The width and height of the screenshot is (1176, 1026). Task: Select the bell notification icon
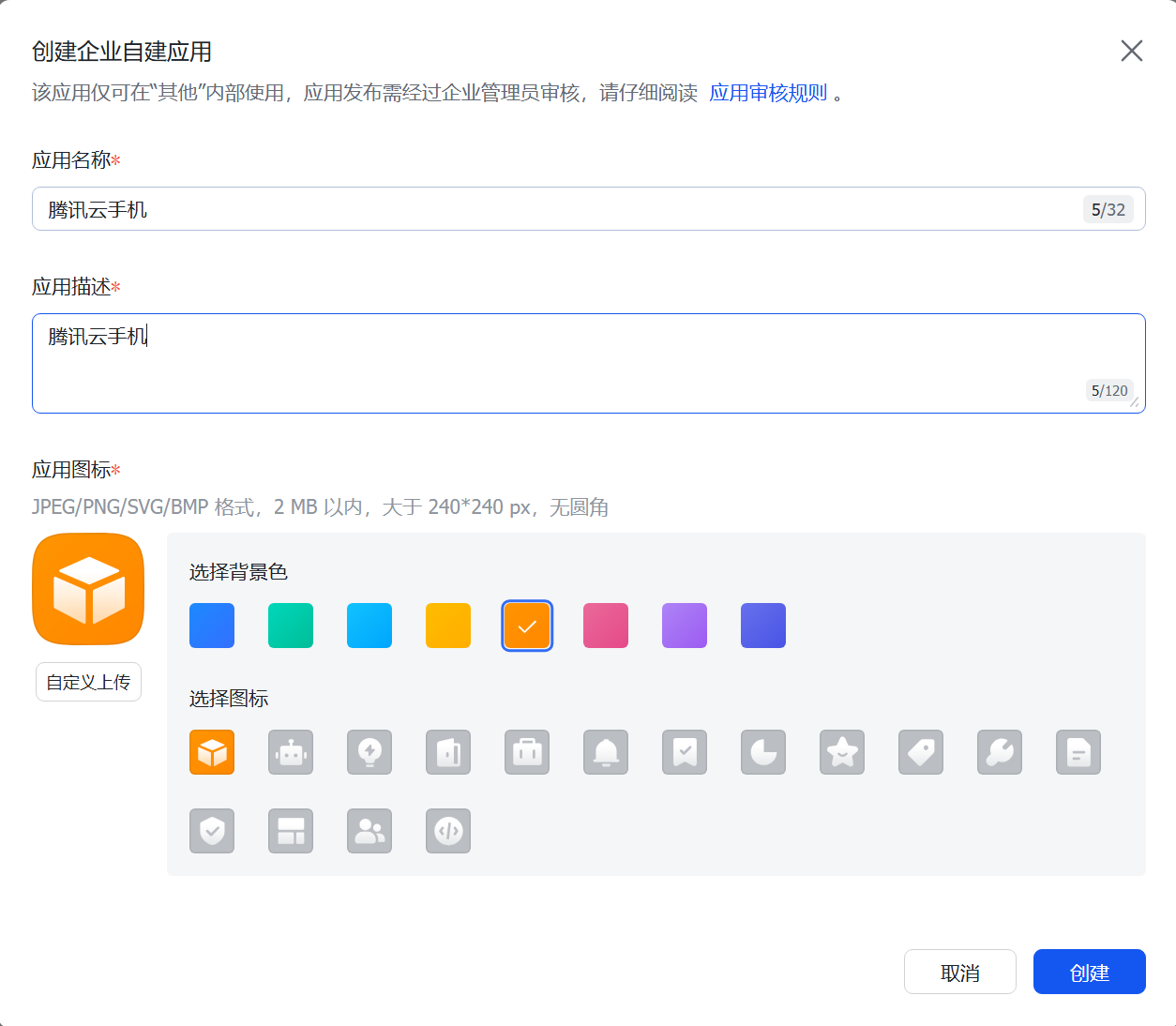coord(606,752)
